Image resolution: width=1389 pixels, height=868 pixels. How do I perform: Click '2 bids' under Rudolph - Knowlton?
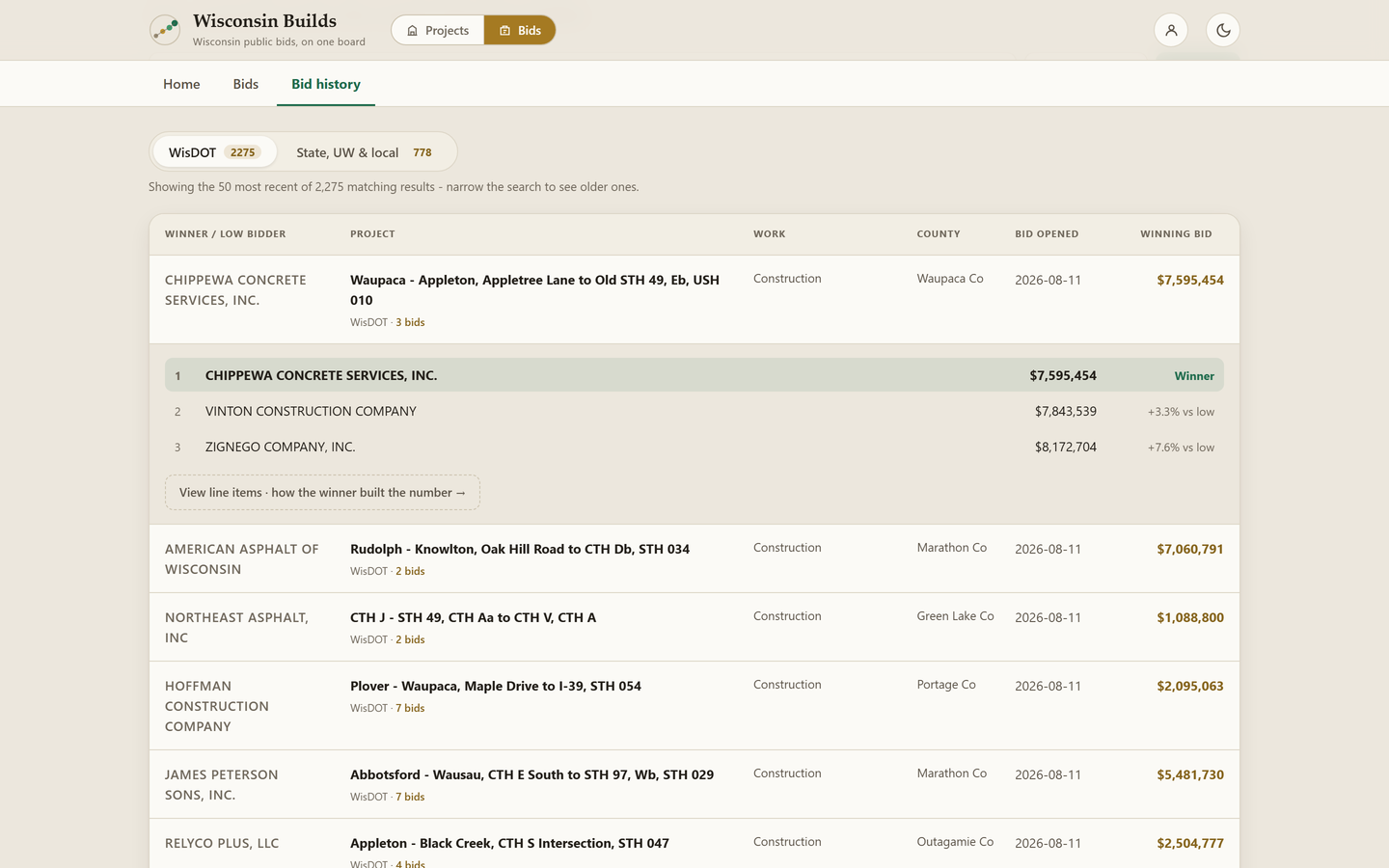(410, 571)
